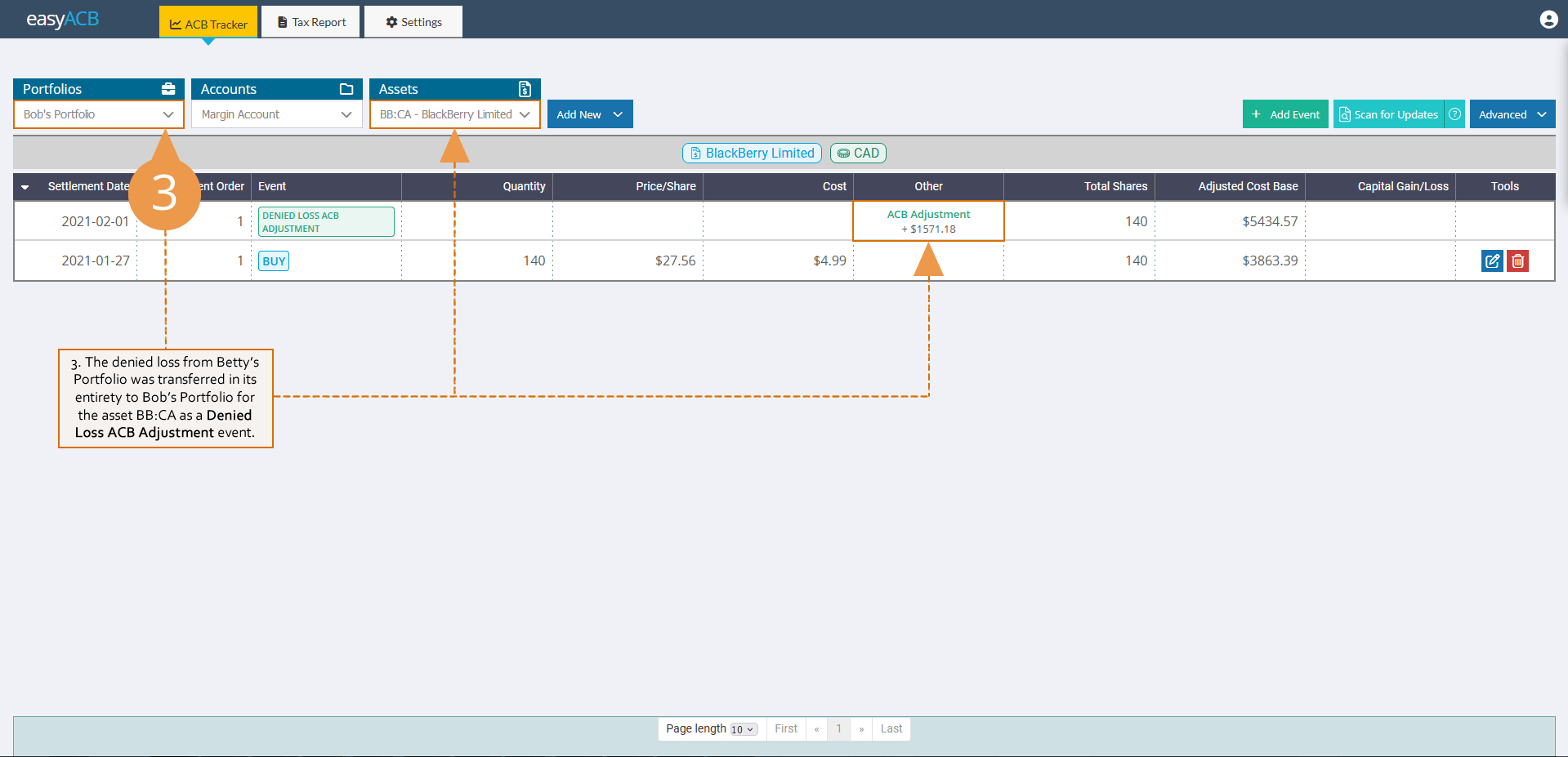The width and height of the screenshot is (1568, 757).
Task: Click the trash icon to delete the BUY event
Action: tap(1517, 260)
